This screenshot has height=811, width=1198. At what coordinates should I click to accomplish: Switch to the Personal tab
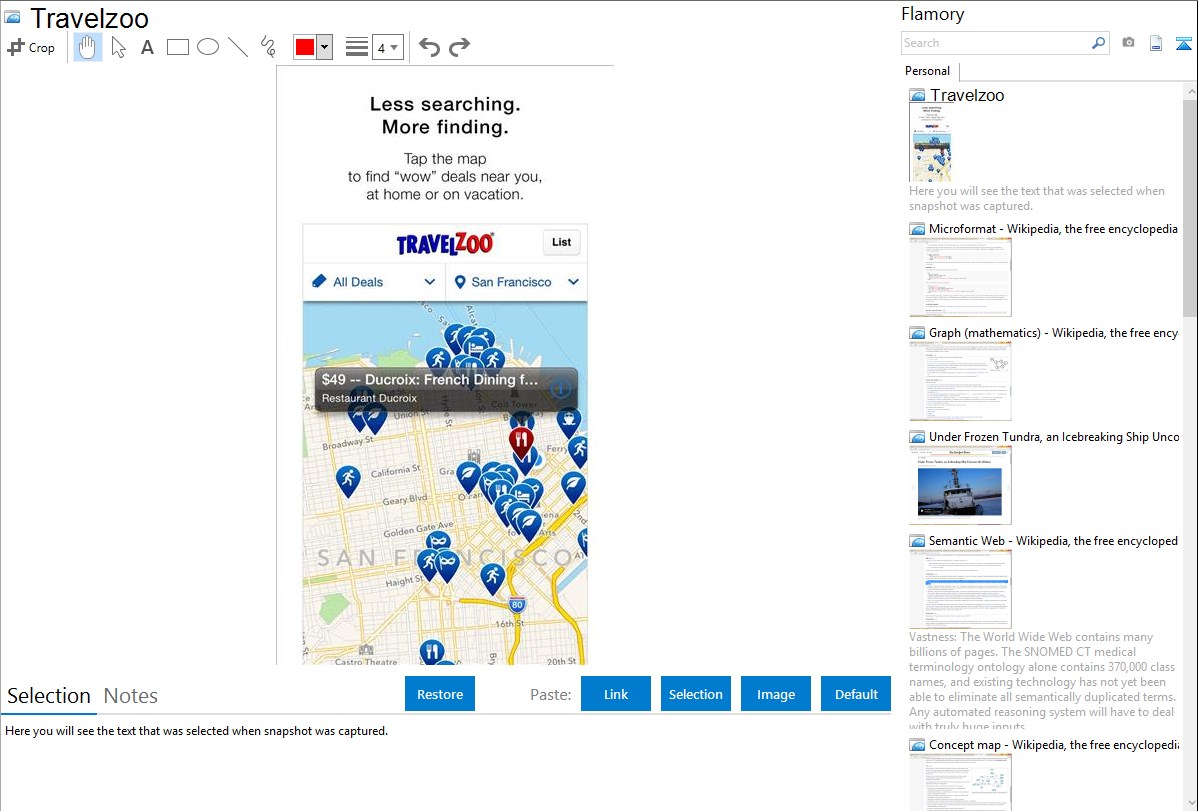[x=928, y=71]
